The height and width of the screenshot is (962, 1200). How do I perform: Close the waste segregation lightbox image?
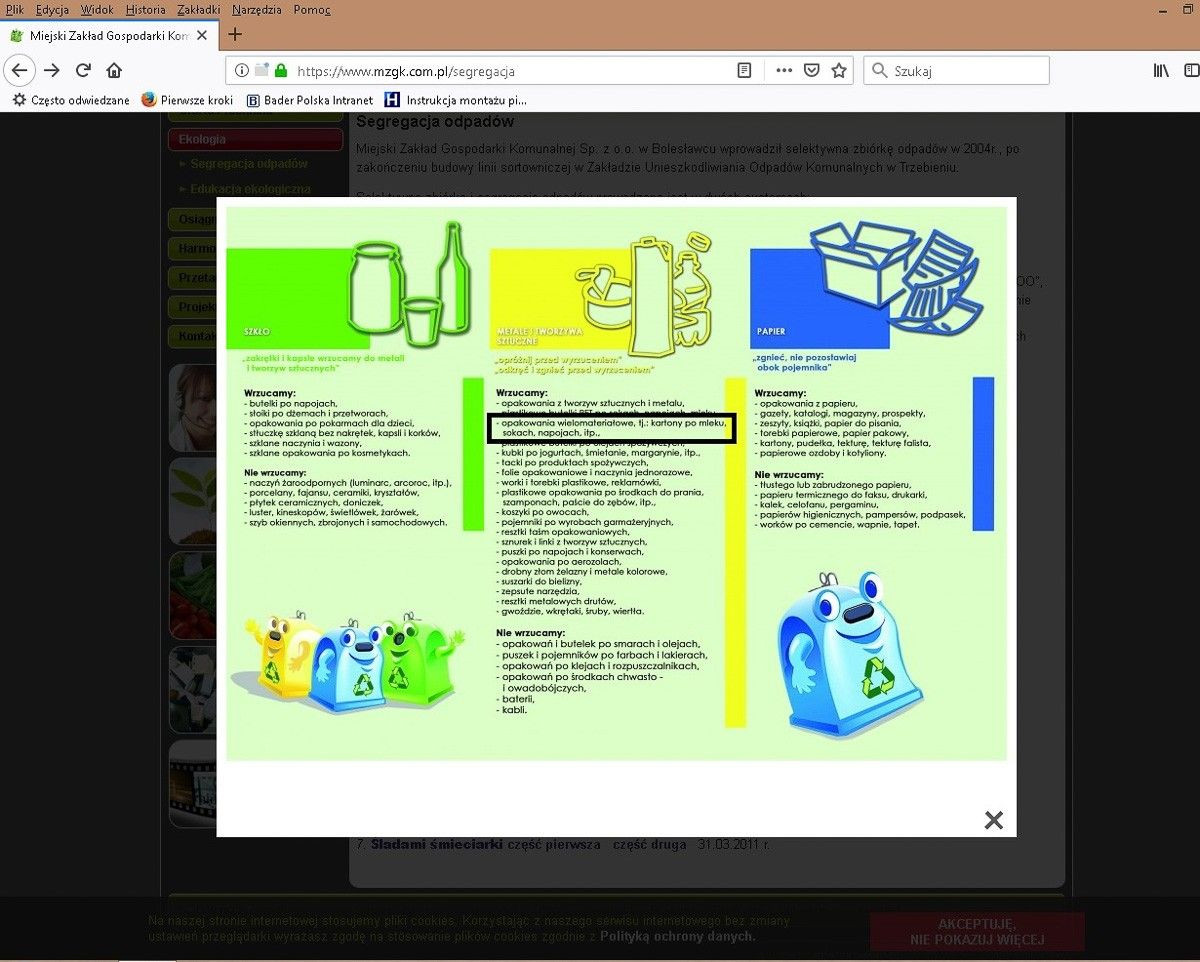click(x=993, y=820)
